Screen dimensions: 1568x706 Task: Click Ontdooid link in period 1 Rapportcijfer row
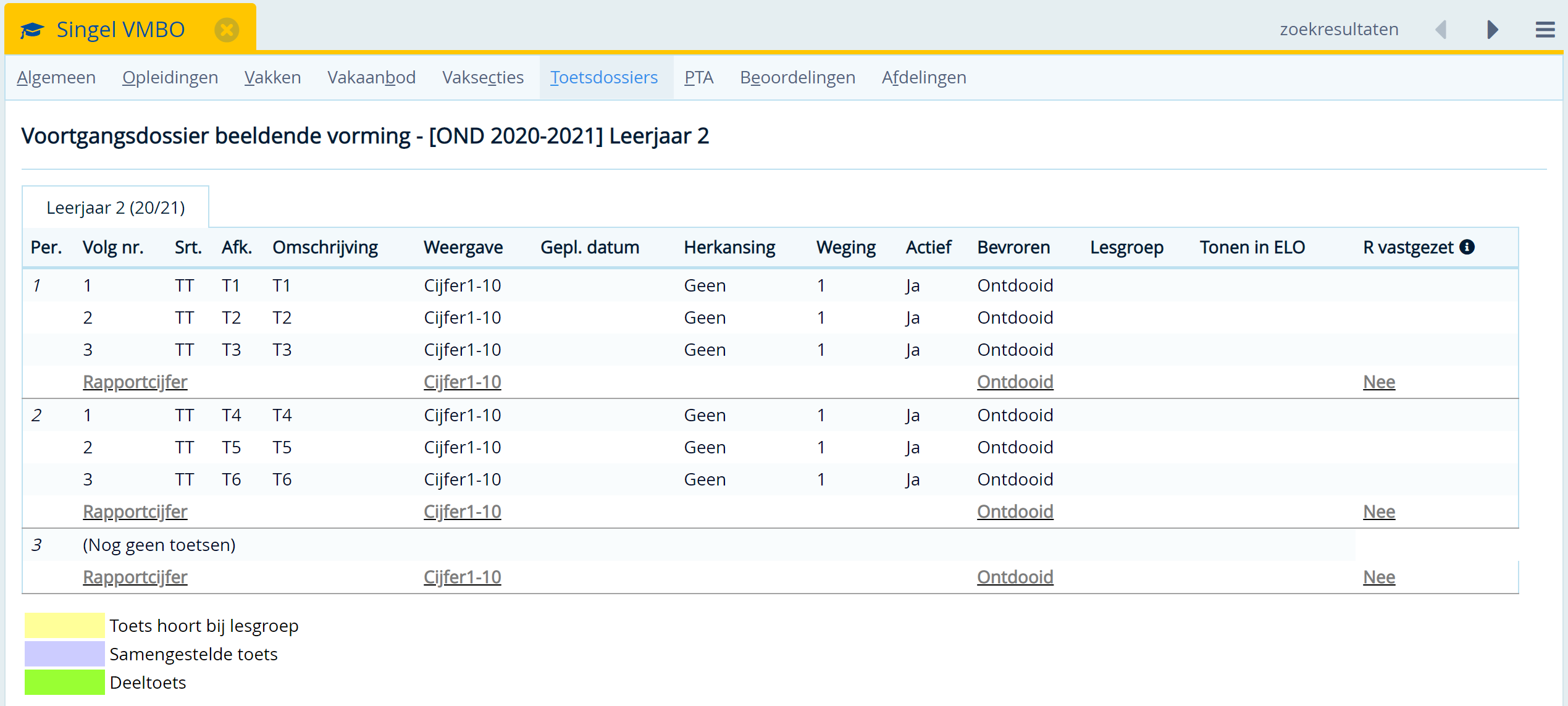point(1015,382)
